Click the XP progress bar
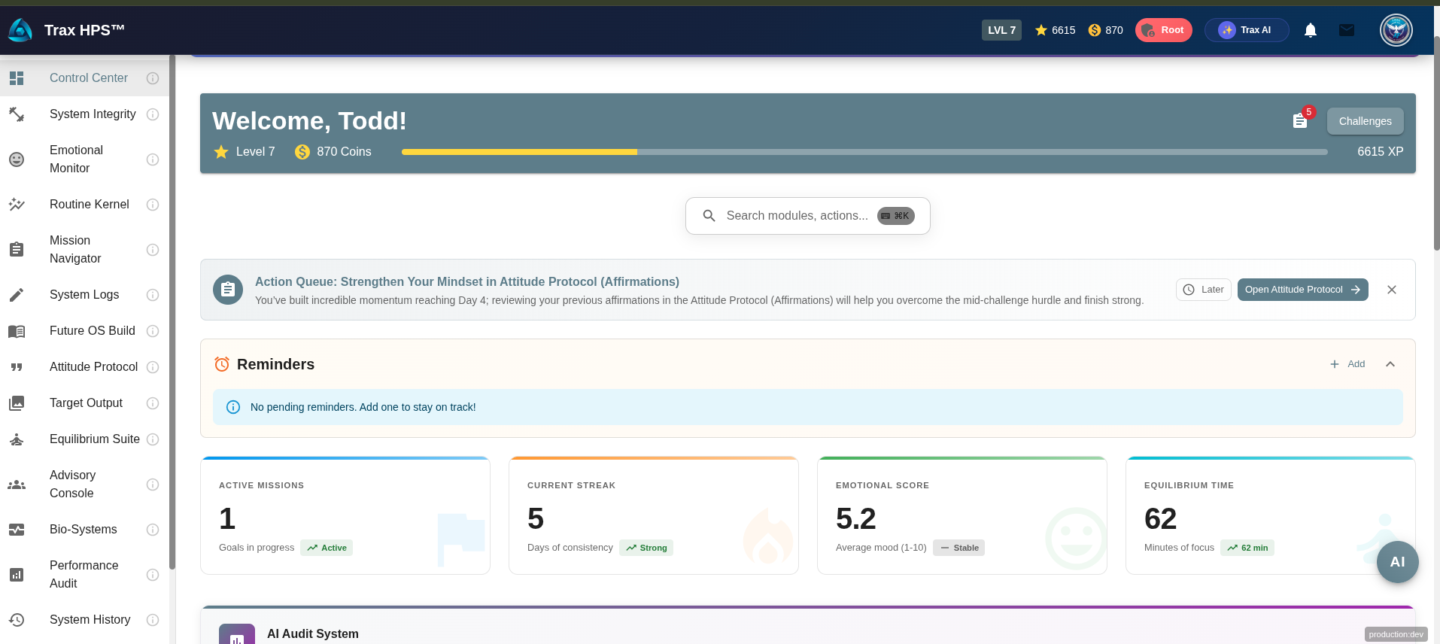Screen dimensions: 1440x644 coord(864,152)
